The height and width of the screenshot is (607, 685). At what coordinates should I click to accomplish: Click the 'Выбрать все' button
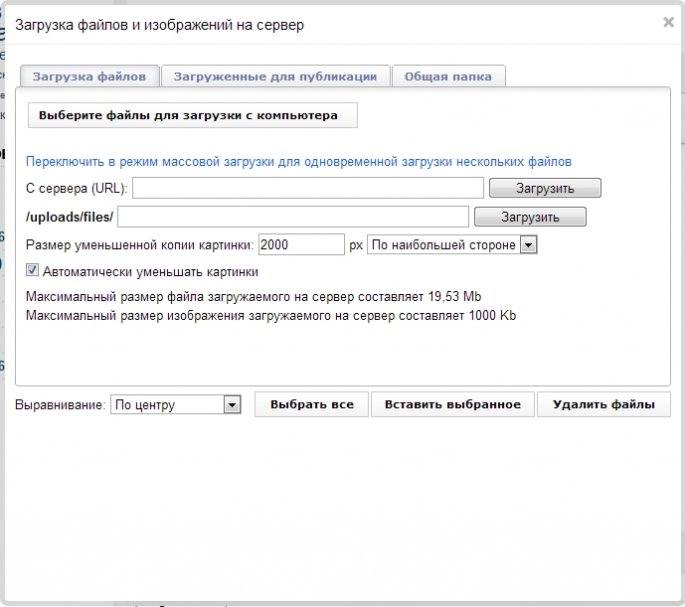[x=311, y=404]
